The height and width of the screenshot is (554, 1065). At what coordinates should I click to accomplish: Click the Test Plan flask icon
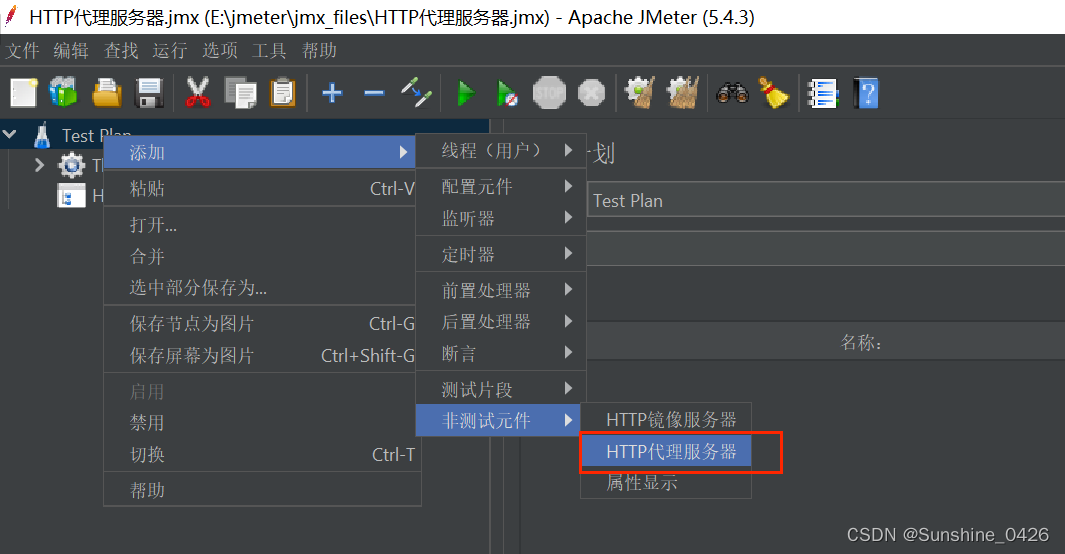click(x=42, y=135)
